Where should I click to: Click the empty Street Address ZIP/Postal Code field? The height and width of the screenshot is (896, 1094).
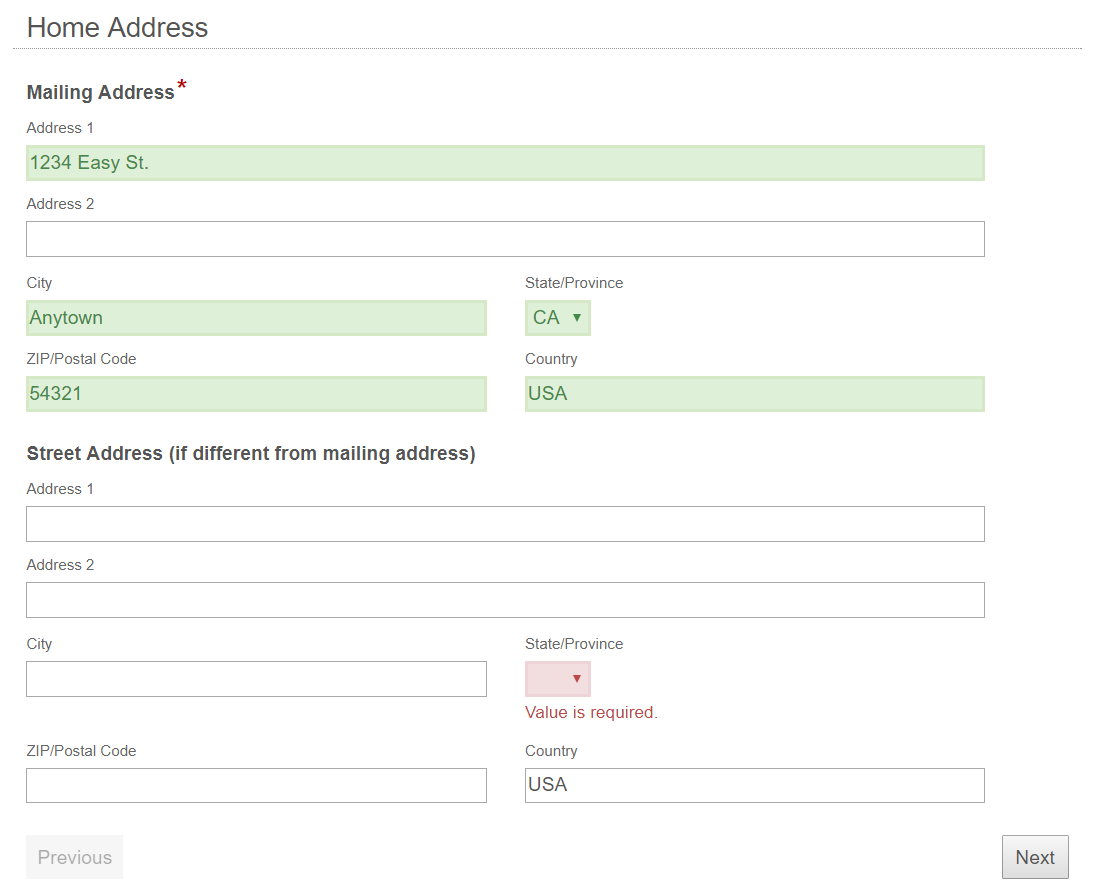pos(256,785)
